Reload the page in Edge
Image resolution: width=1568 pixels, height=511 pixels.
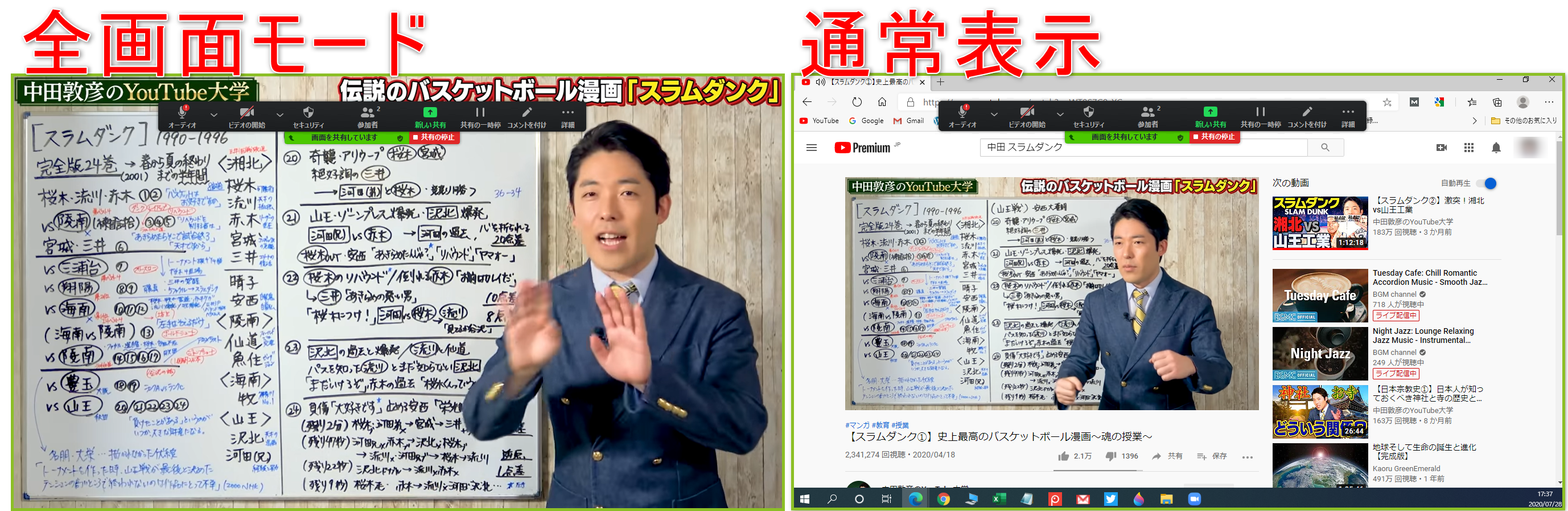[857, 102]
